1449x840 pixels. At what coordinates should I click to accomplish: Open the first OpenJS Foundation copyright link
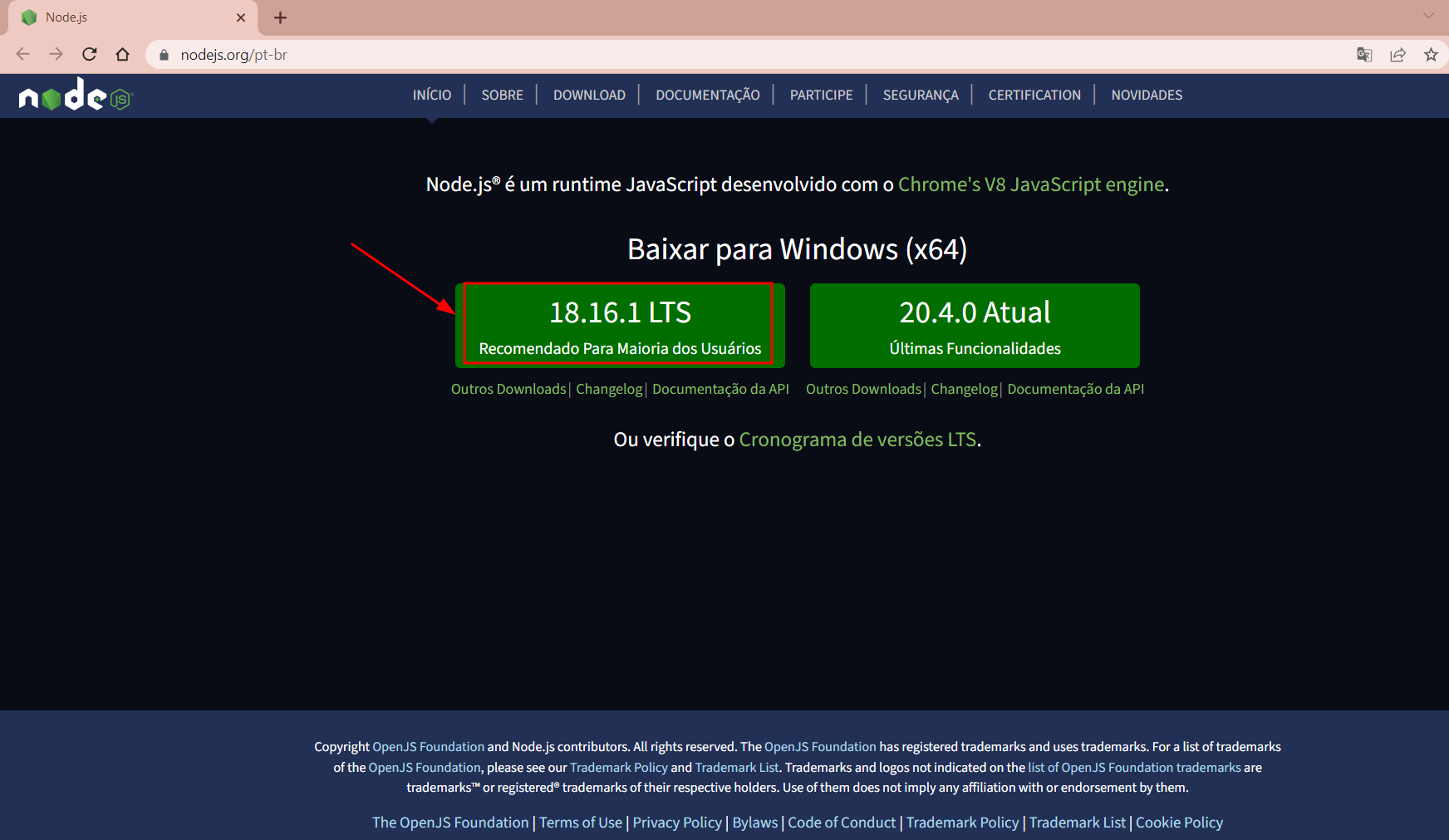(428, 747)
